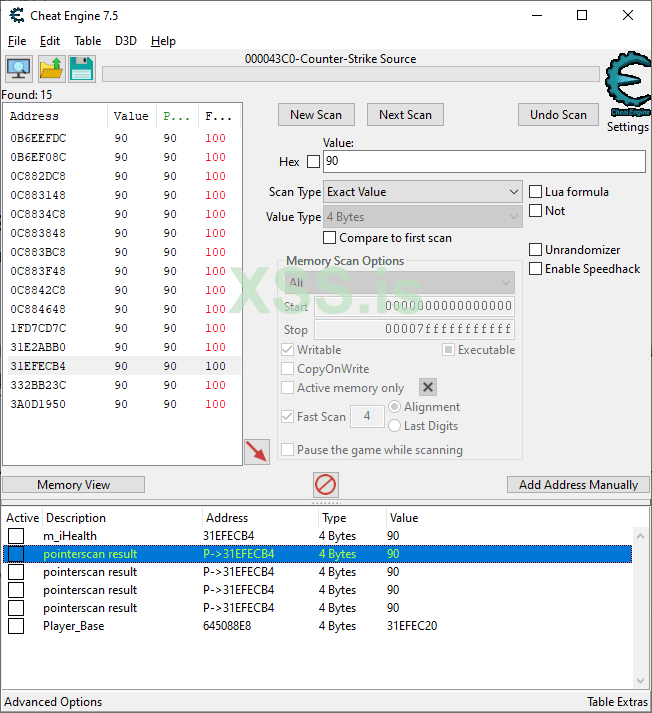Open Table Extras
This screenshot has width=652, height=713.
(617, 702)
